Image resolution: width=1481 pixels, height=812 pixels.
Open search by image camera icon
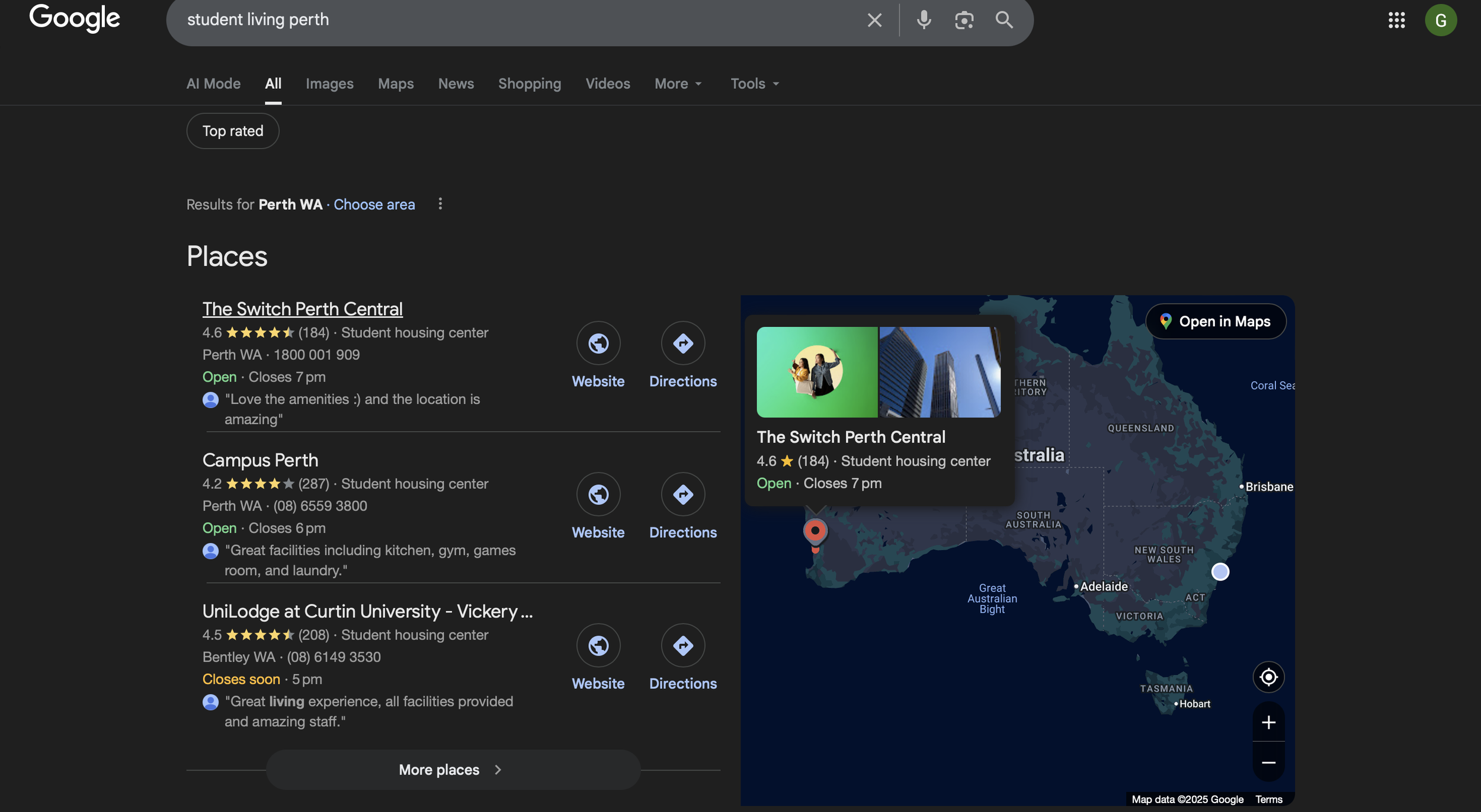coord(964,20)
